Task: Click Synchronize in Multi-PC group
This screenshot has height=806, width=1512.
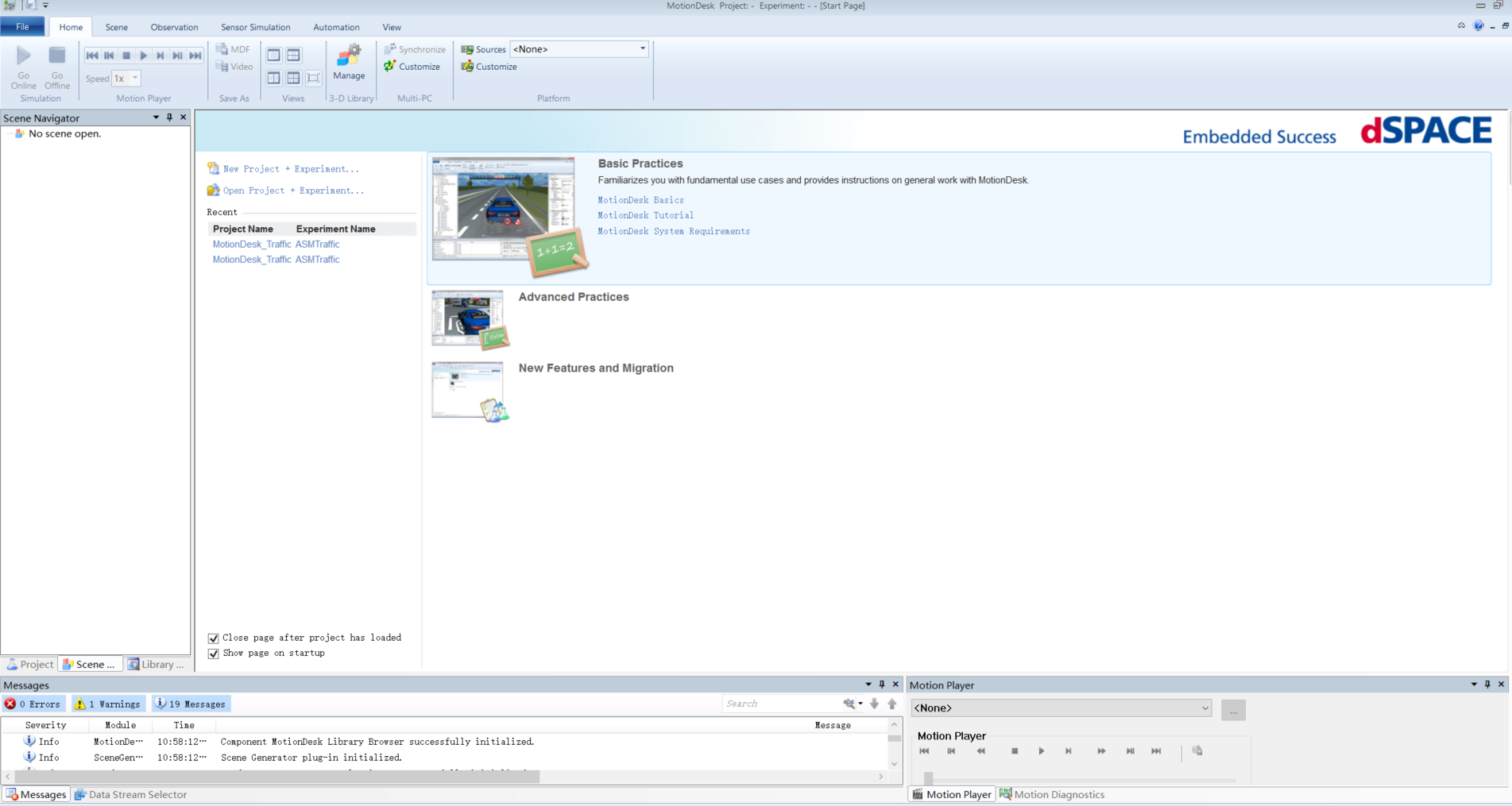Action: [x=415, y=49]
